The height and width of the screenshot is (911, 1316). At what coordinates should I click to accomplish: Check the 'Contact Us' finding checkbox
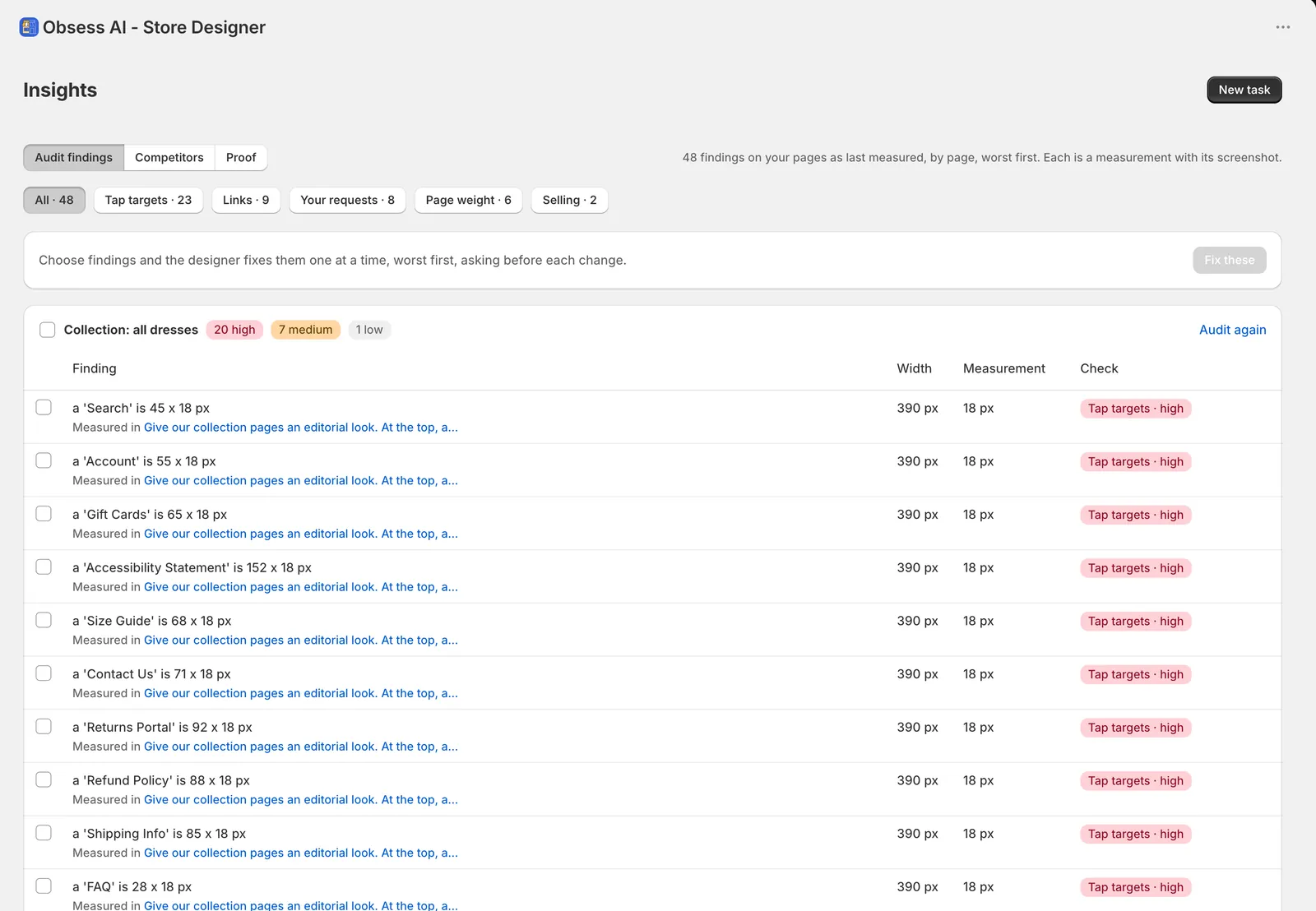coord(44,673)
